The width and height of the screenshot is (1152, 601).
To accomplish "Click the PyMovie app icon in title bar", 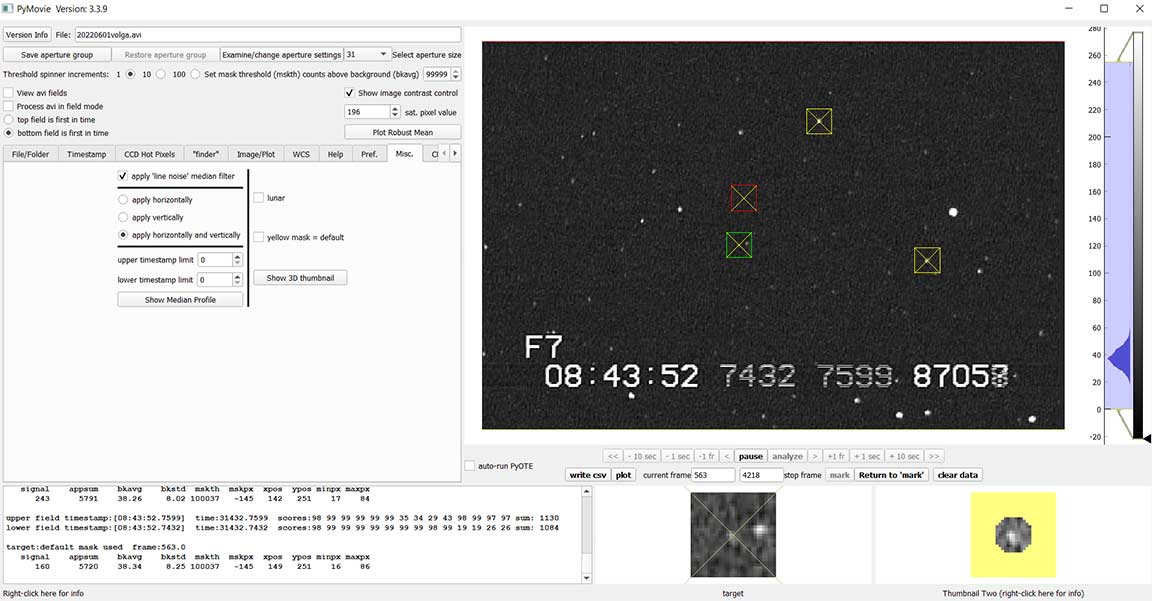I will (8, 9).
